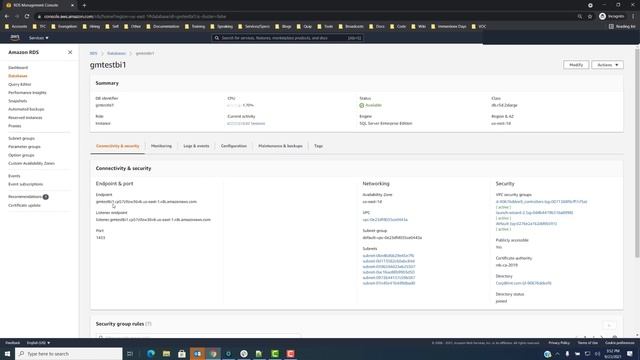
Task: Switch to the Configuration tab
Action: coord(234,146)
